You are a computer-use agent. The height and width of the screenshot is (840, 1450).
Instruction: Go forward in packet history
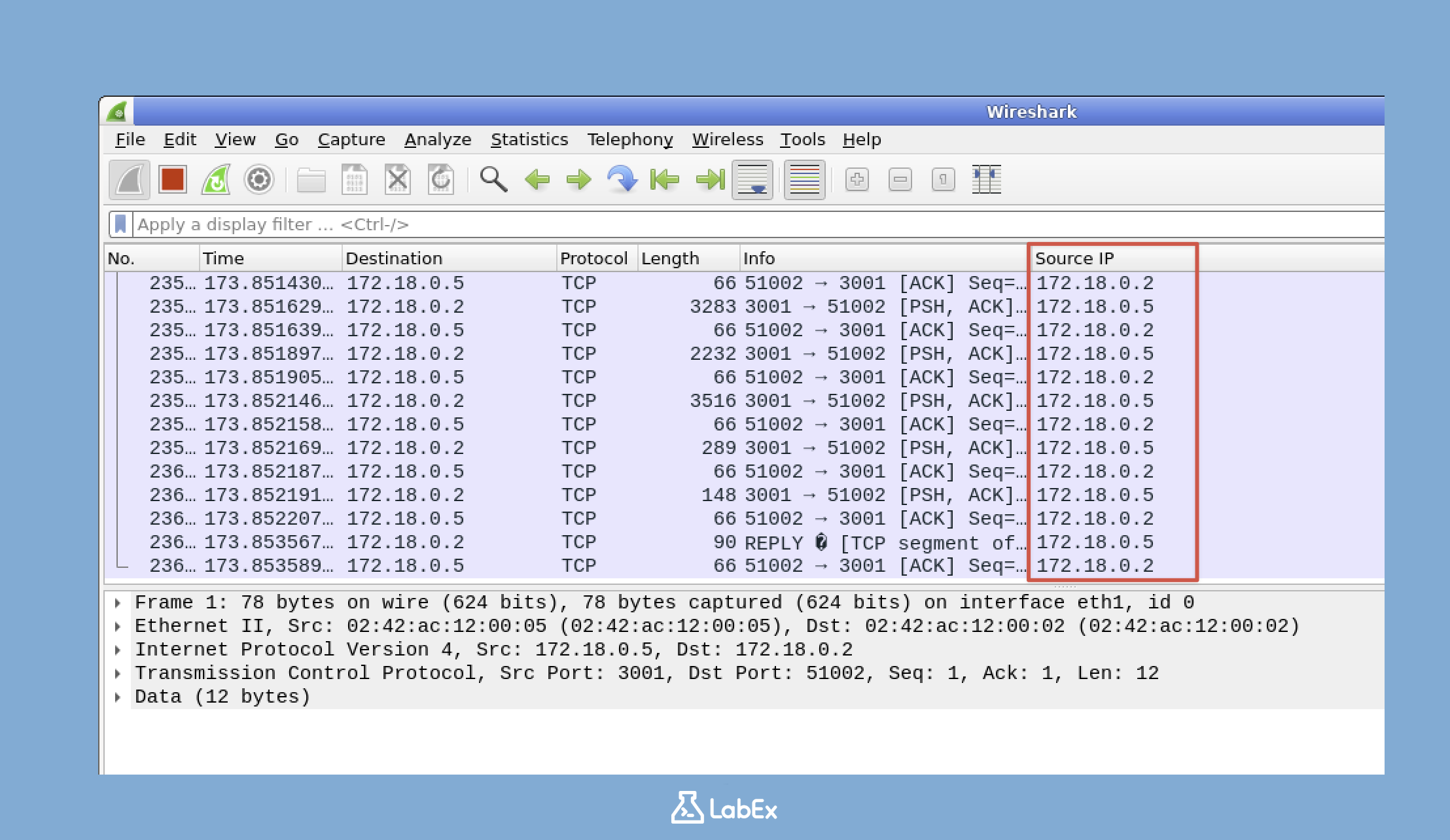point(579,179)
